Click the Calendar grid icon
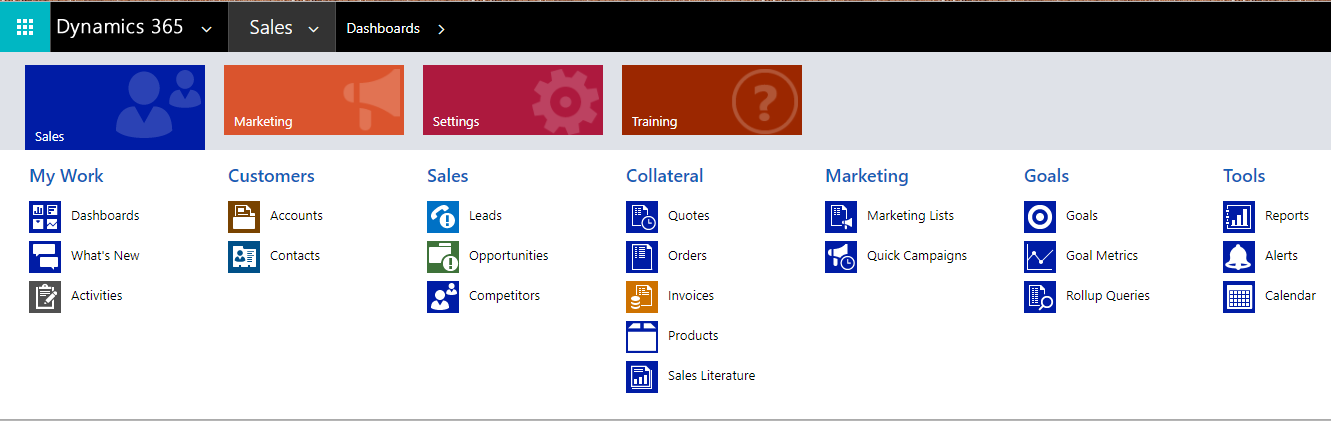 (x=1239, y=296)
